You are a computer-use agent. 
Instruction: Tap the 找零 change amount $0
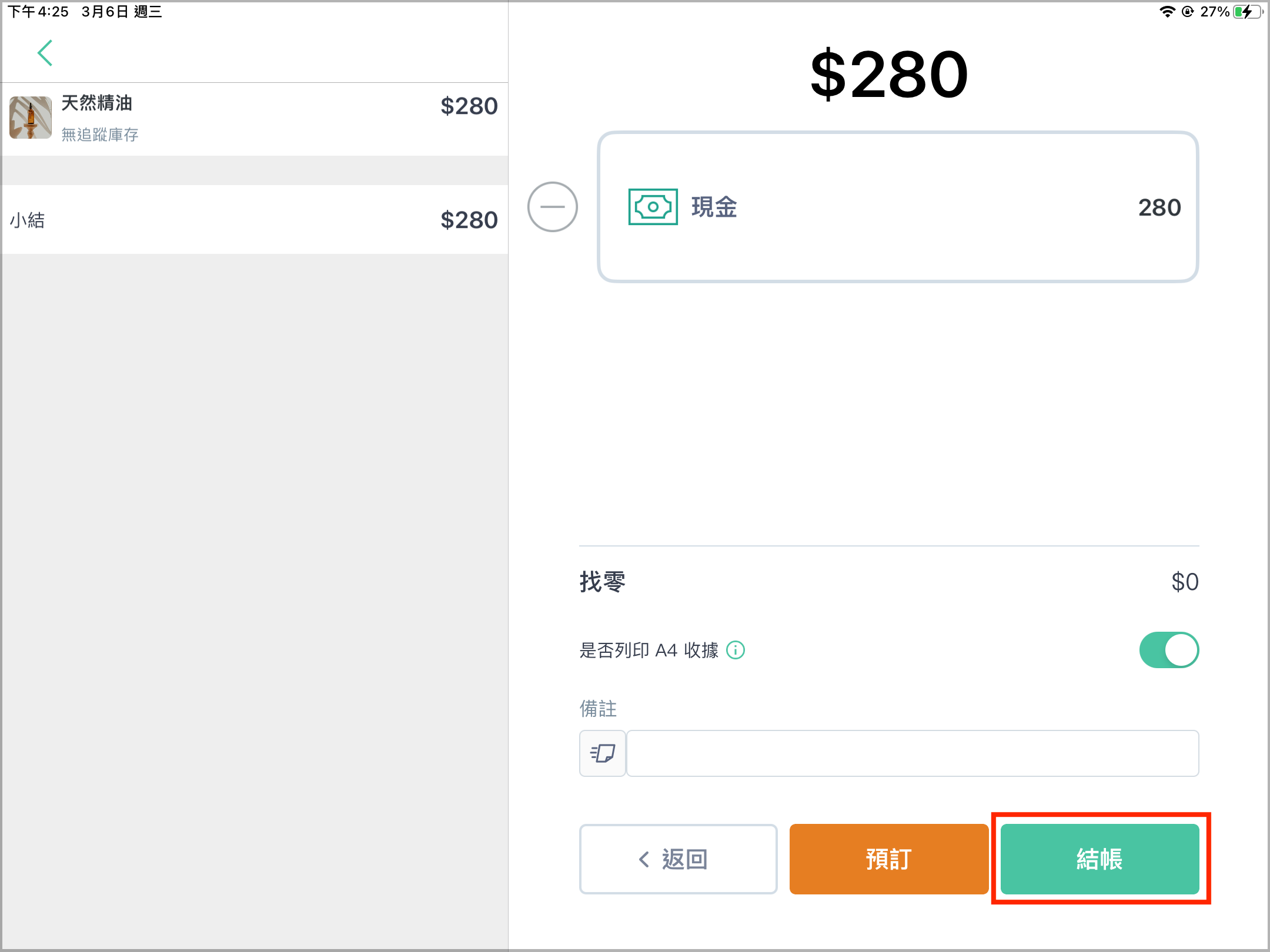coord(1185,582)
